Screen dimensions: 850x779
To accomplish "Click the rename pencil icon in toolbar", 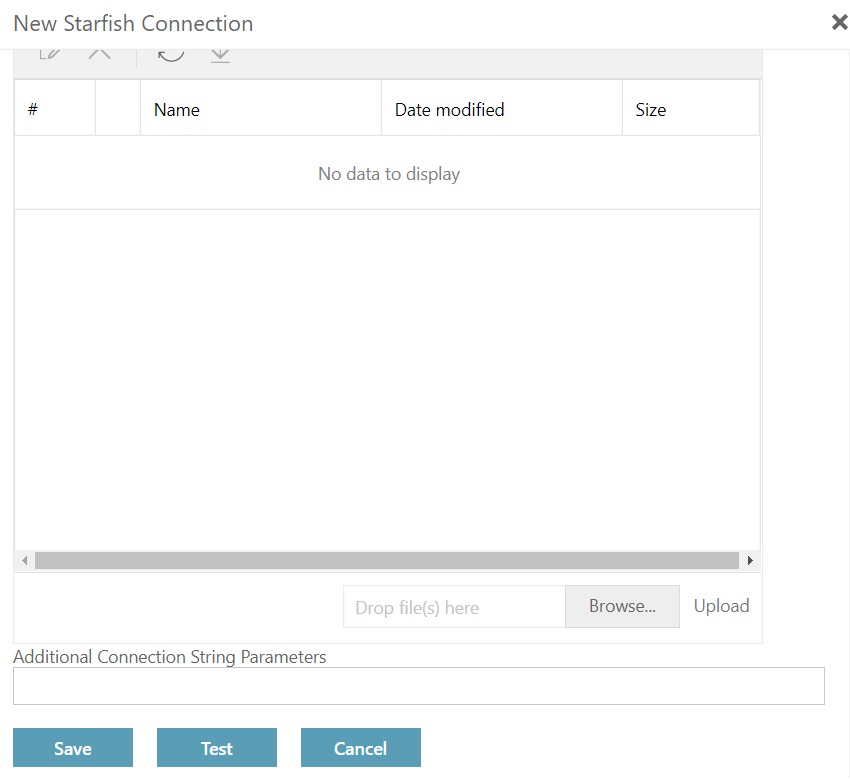I will point(50,54).
